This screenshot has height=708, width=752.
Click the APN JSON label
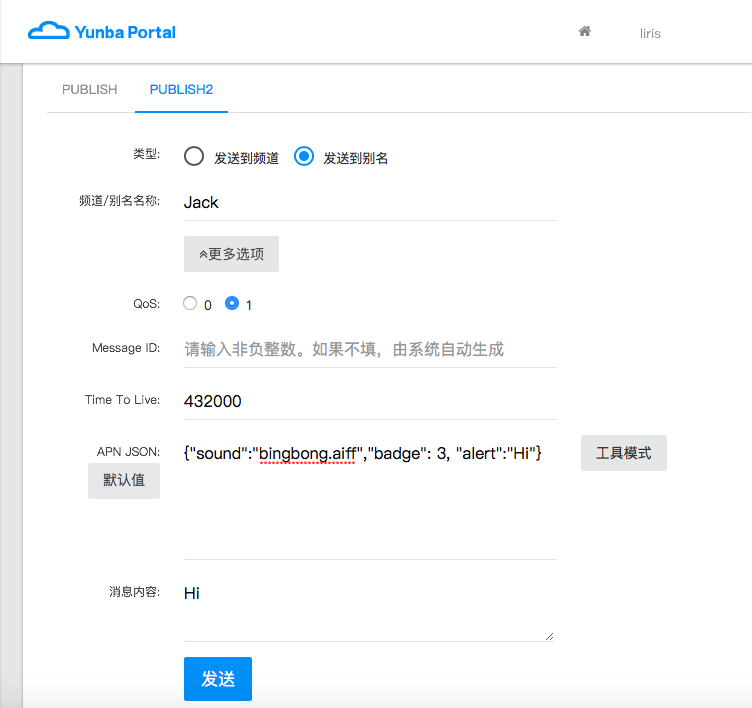129,452
